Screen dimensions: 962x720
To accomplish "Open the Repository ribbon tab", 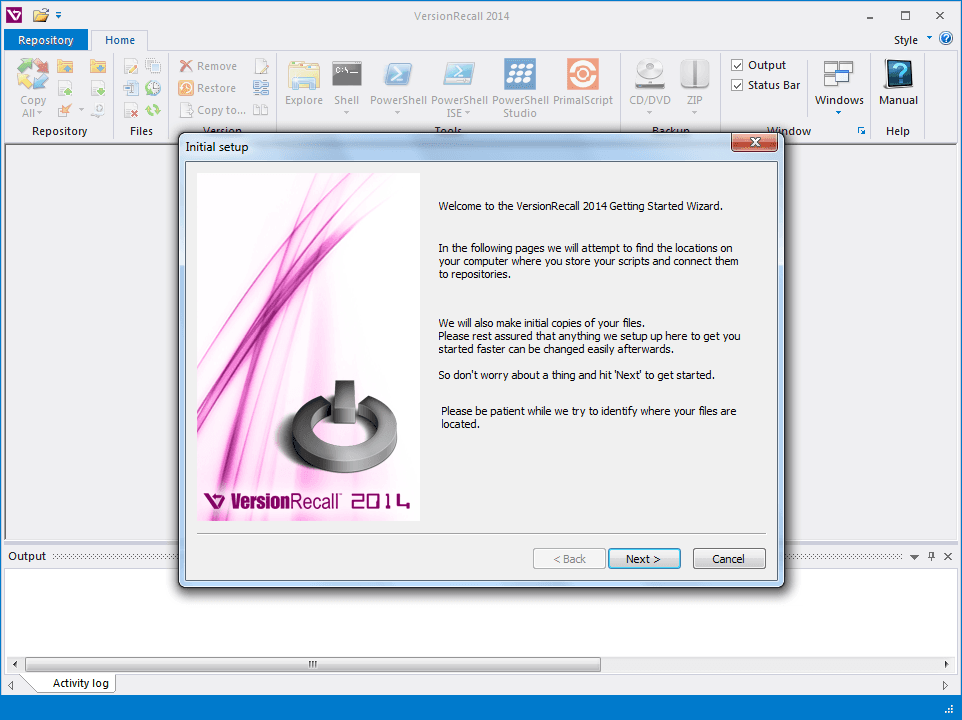I will point(46,40).
